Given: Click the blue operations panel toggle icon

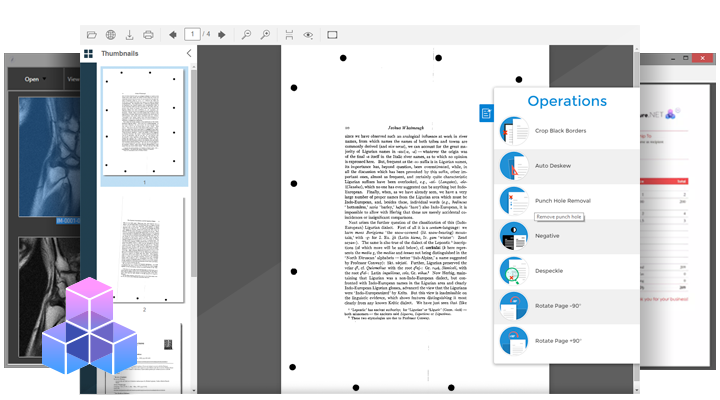Looking at the screenshot, I should 486,113.
